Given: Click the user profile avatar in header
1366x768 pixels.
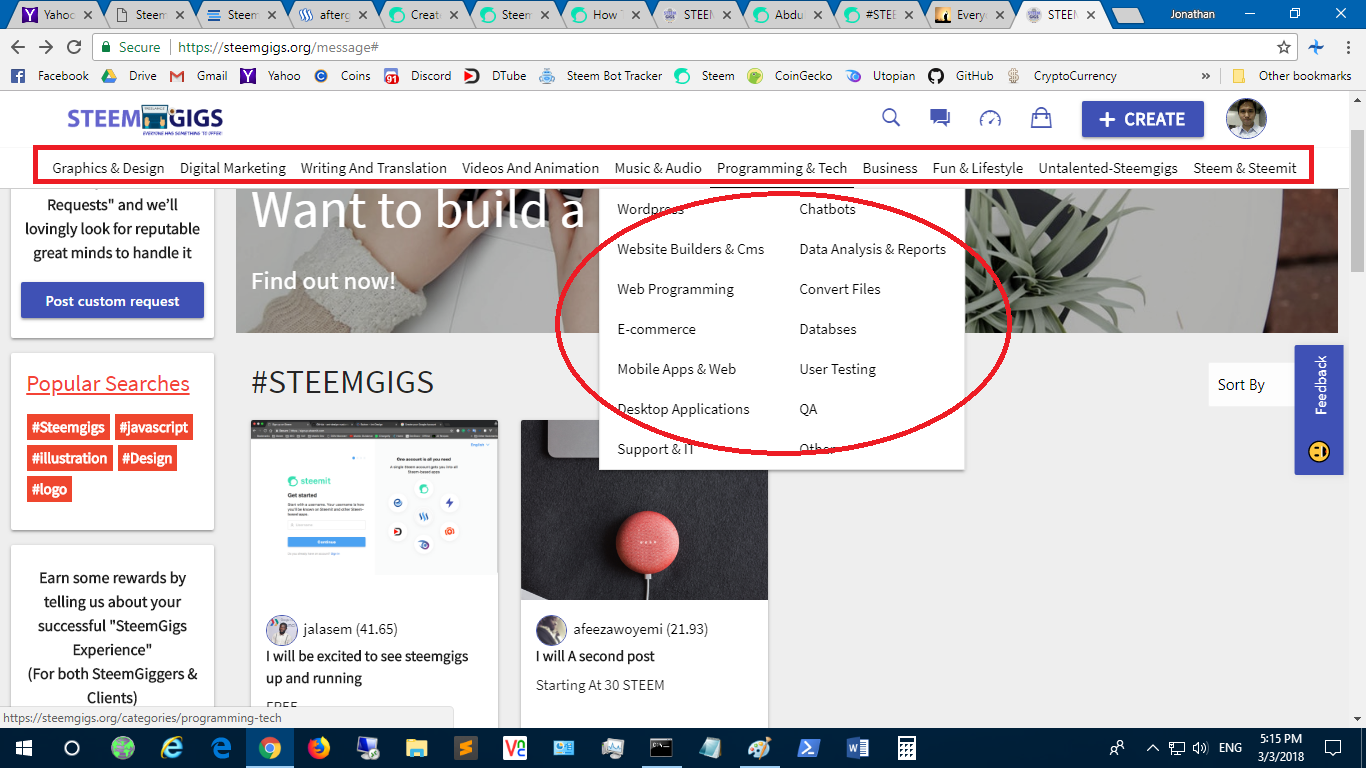Looking at the screenshot, I should click(1246, 119).
